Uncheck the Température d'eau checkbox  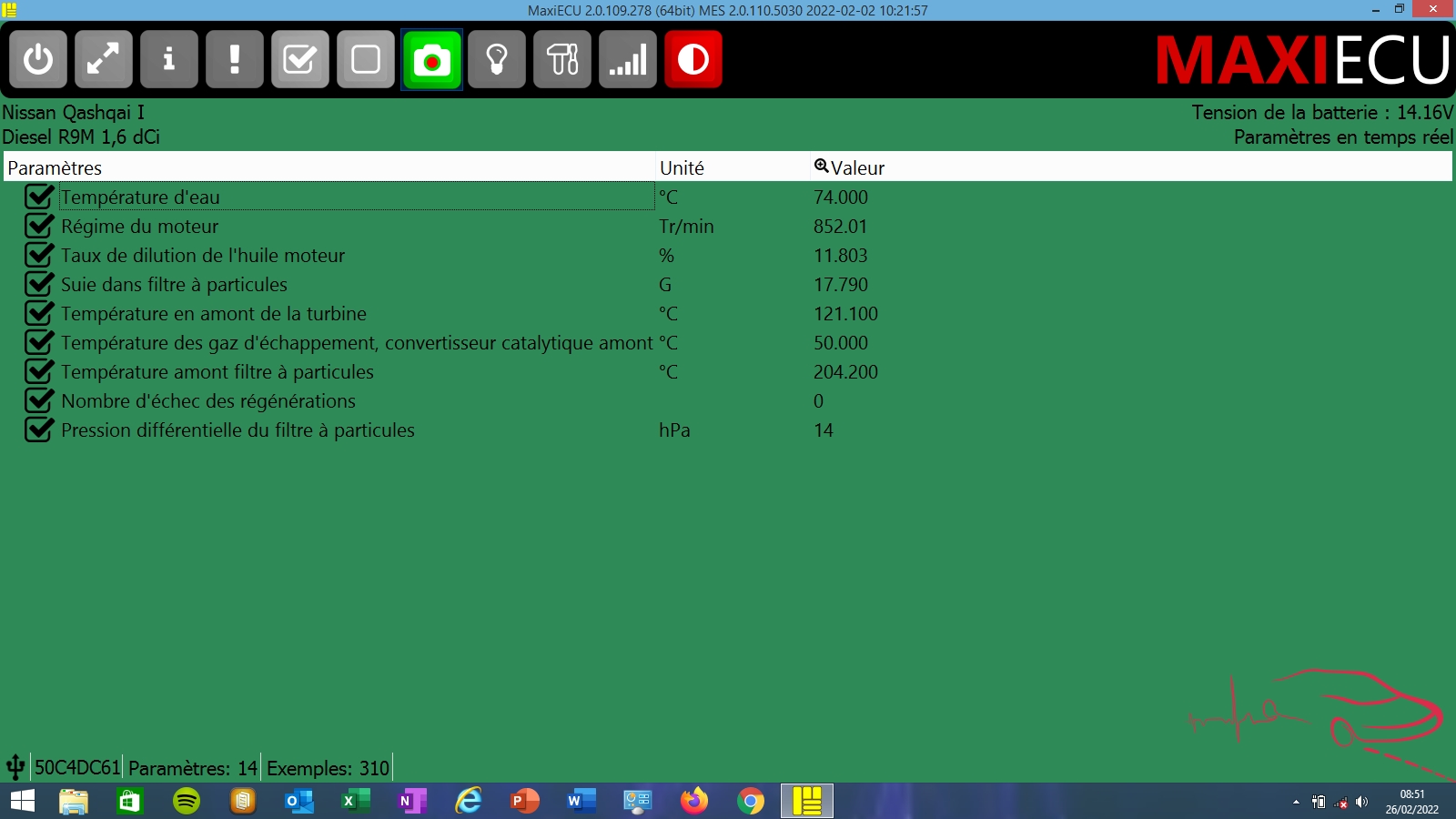(39, 197)
